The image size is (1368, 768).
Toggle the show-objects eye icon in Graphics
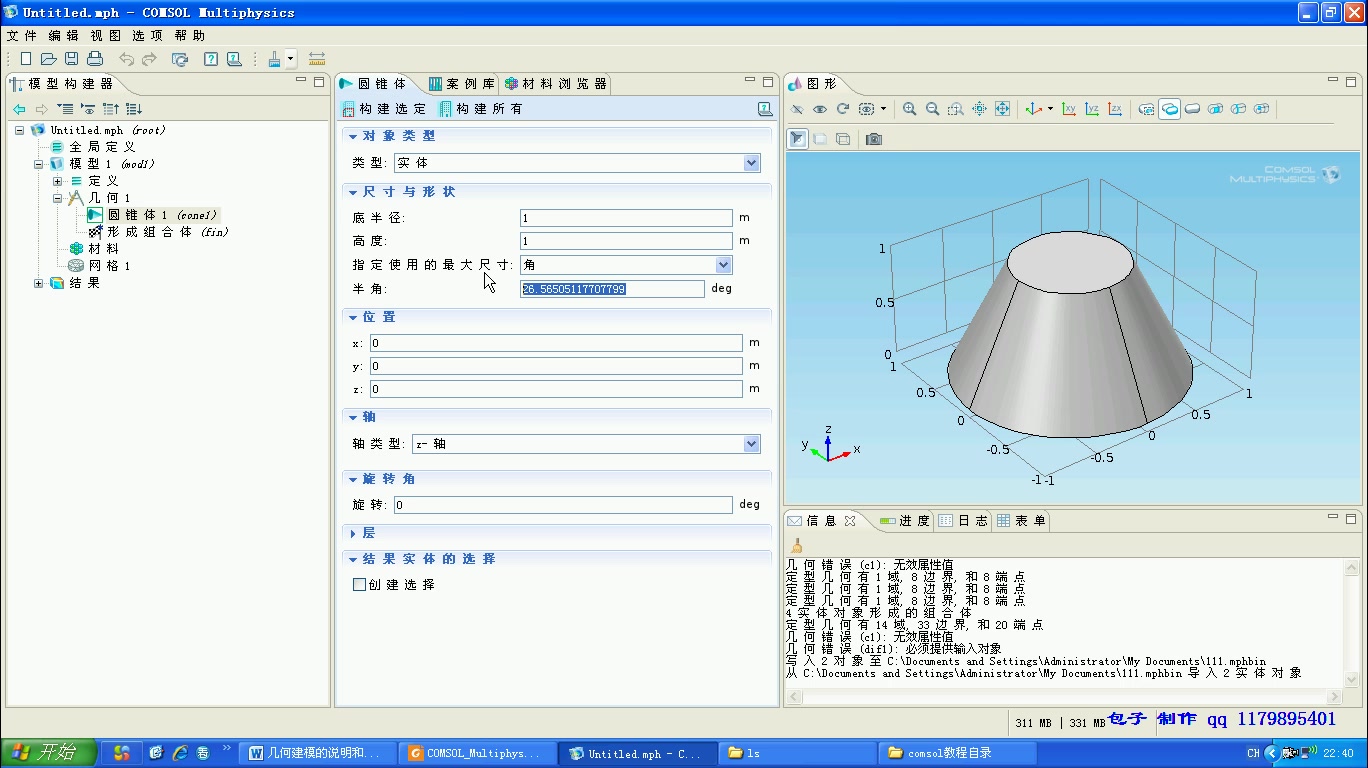pyautogui.click(x=820, y=109)
